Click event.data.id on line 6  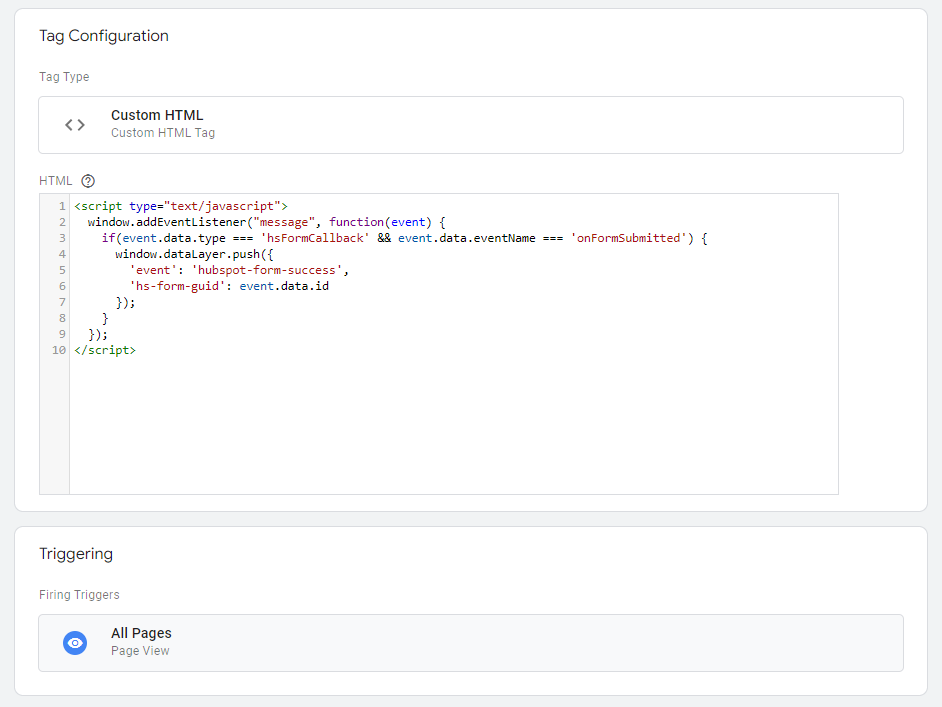284,287
